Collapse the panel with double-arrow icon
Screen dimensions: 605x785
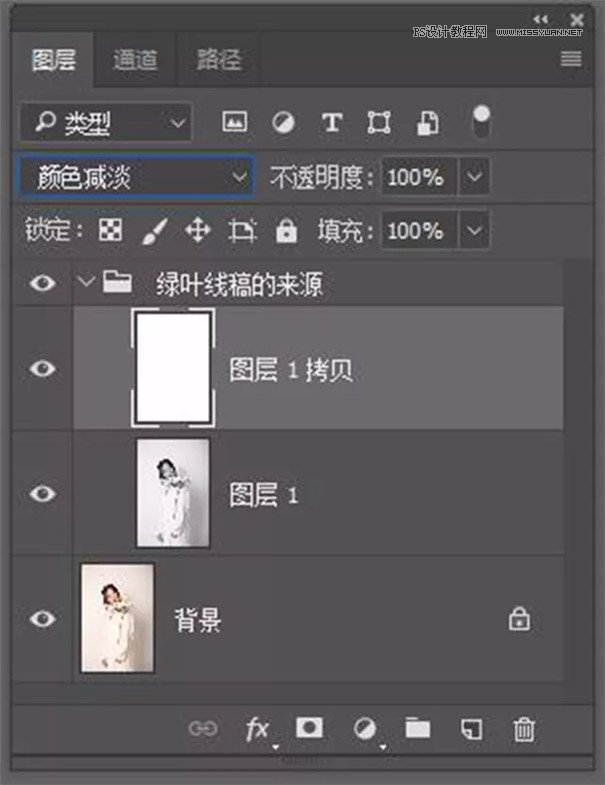pos(540,19)
